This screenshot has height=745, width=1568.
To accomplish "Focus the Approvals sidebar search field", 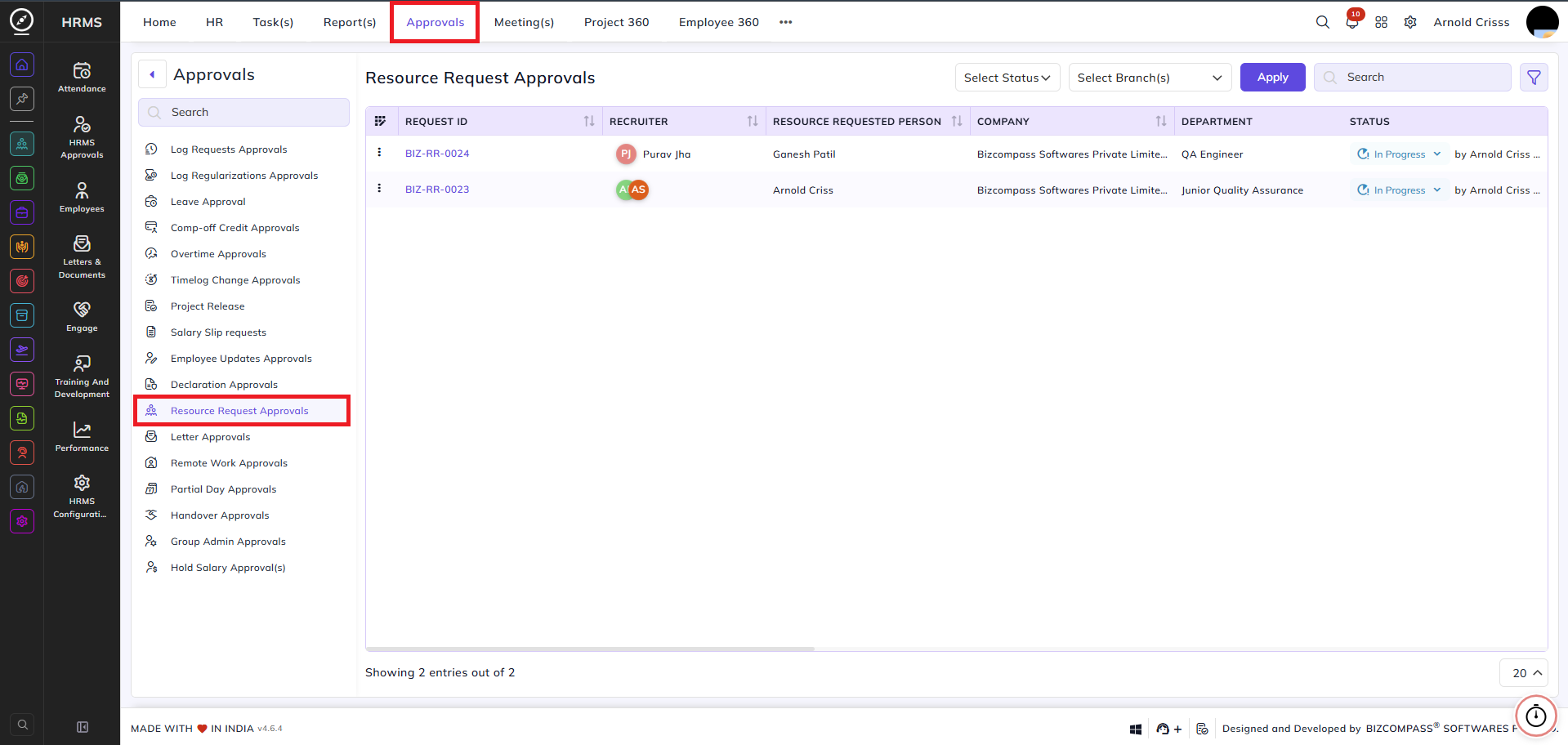I will coord(243,113).
